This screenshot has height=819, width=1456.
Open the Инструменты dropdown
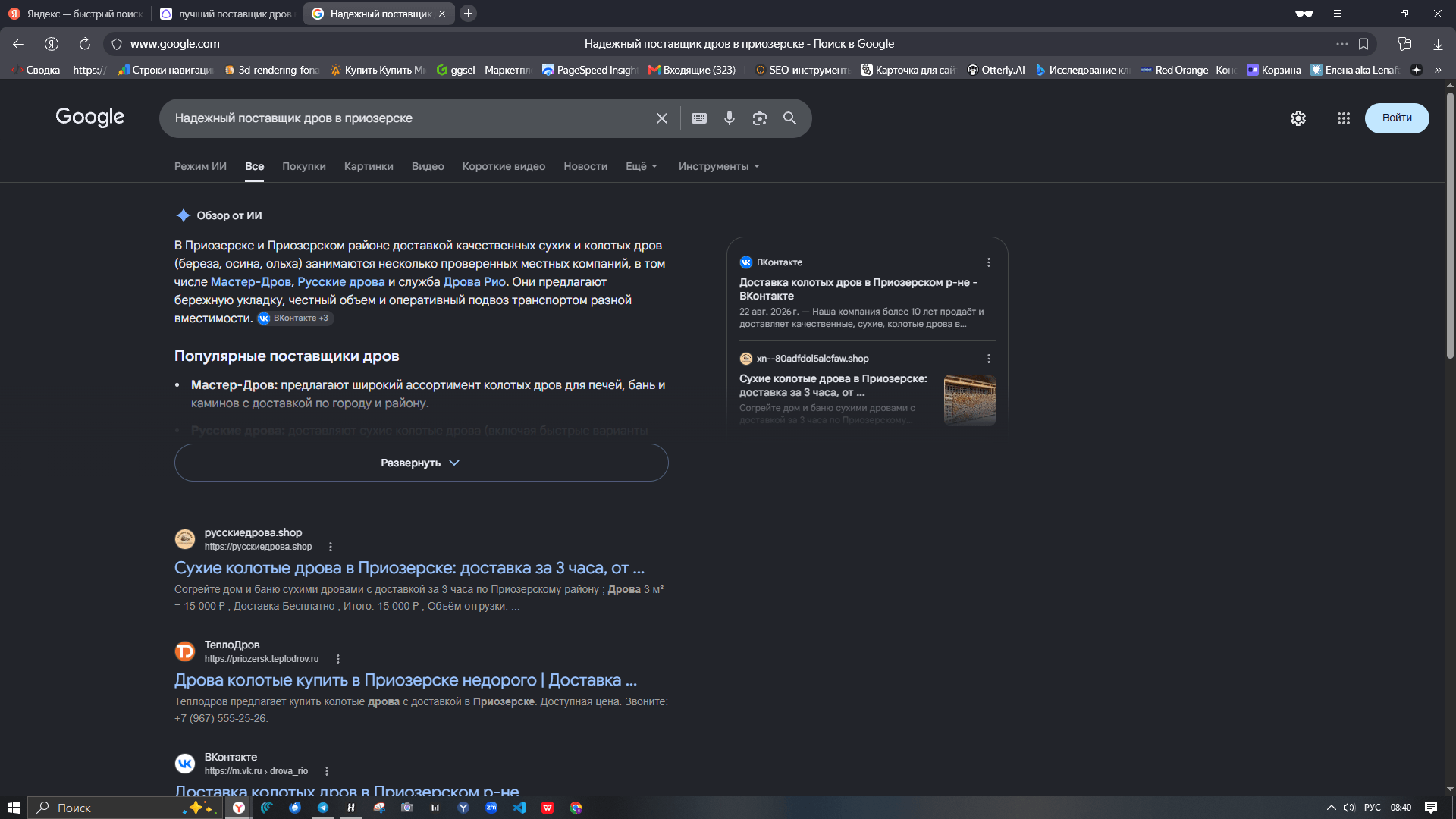719,166
